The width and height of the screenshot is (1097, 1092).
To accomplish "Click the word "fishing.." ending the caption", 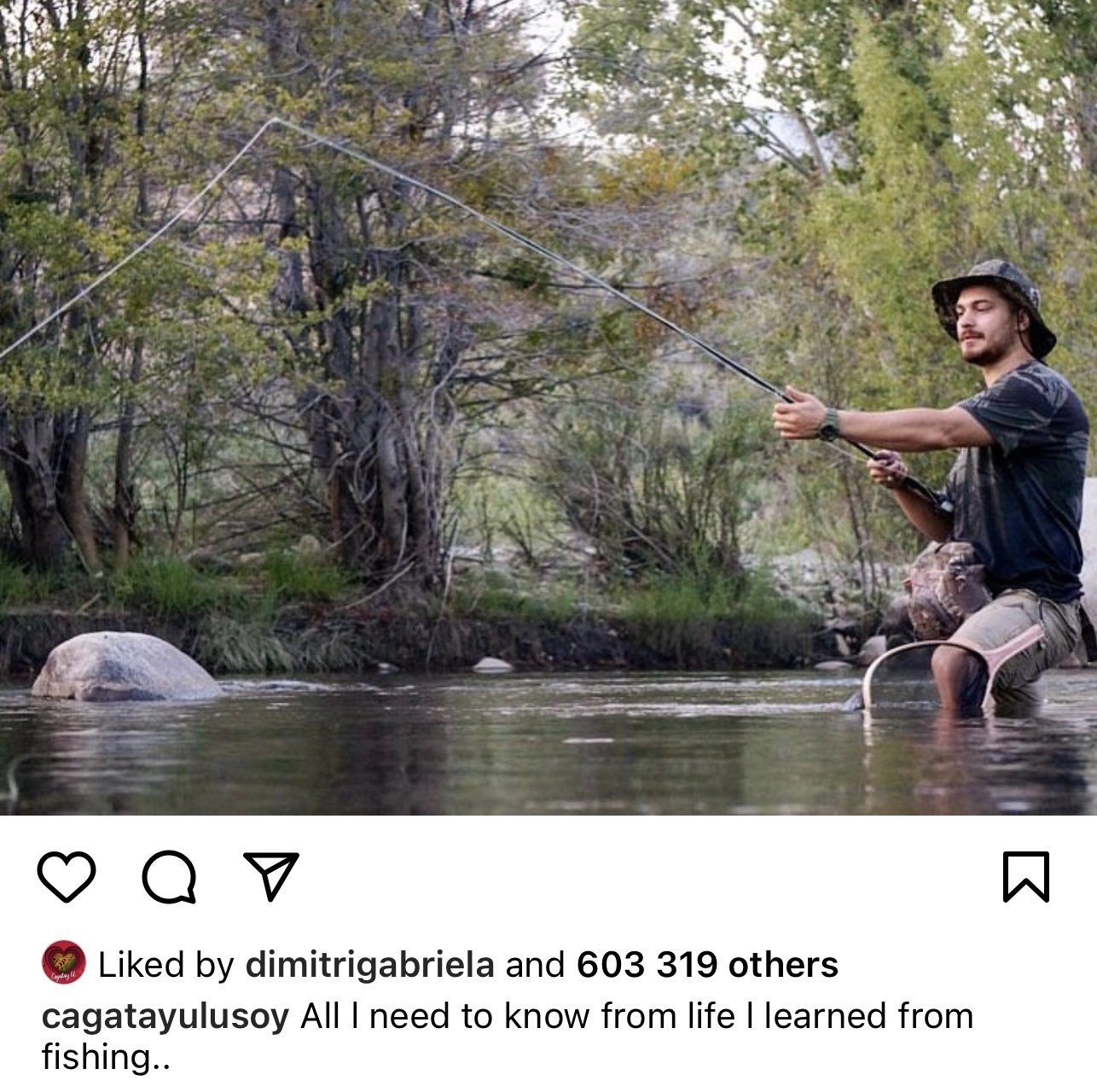I will 106,1057.
